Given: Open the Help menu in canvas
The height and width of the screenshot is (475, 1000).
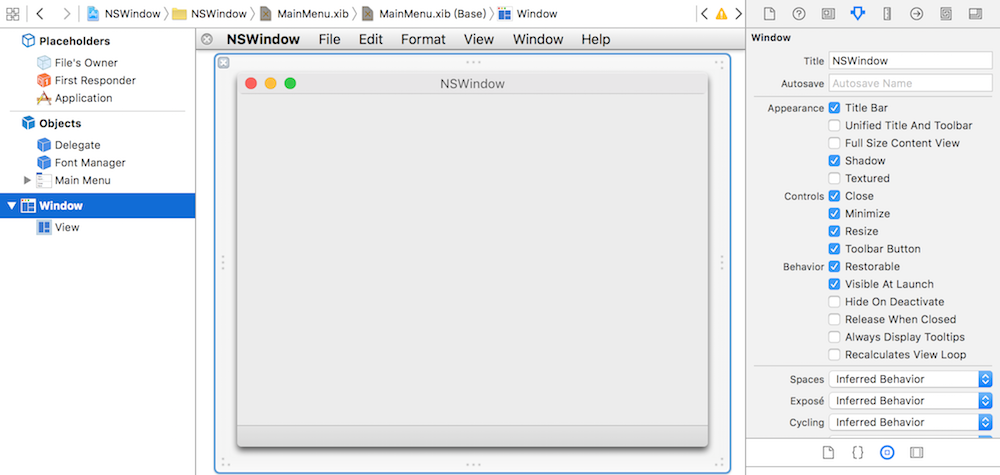Looking at the screenshot, I should coord(596,40).
